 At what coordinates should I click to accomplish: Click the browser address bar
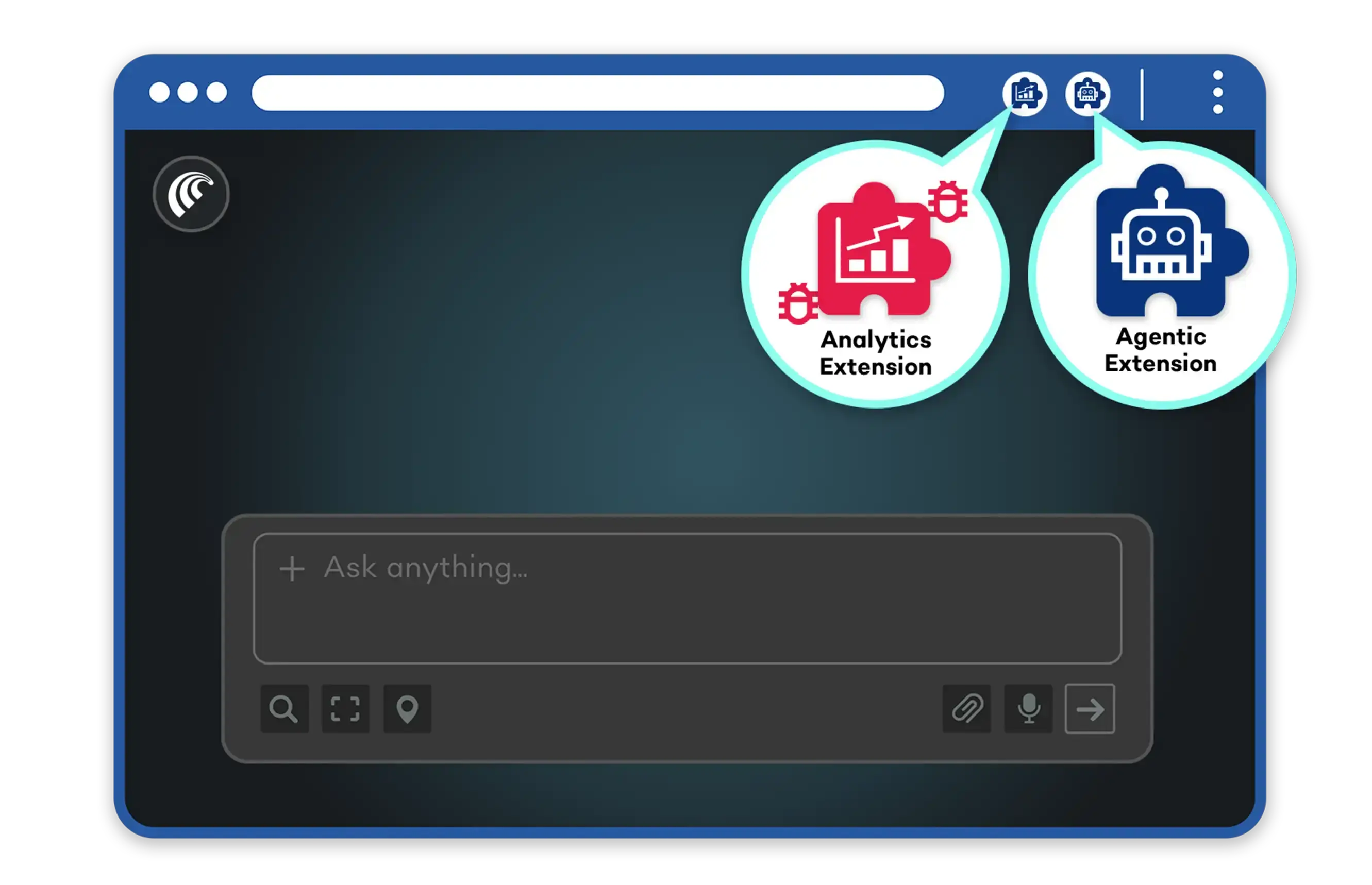pos(597,93)
